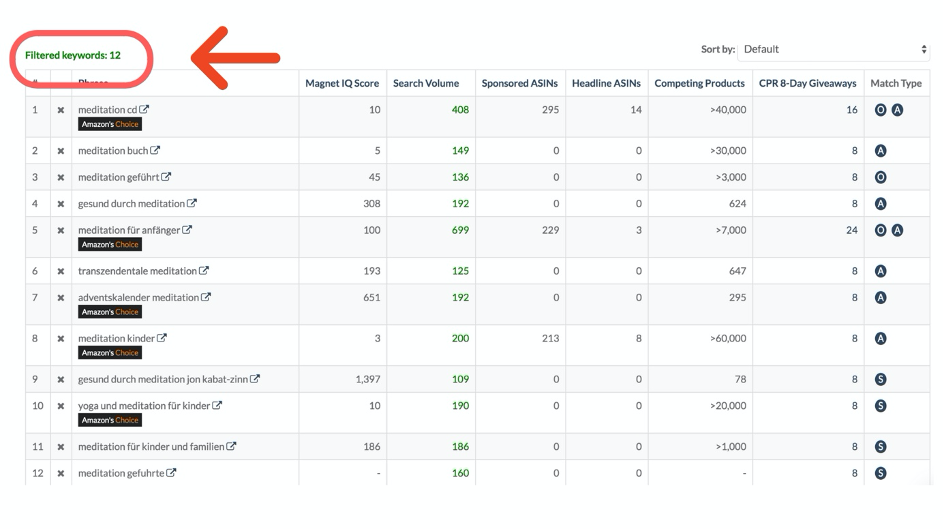
Task: Open the 'meditation für anfänger' keyword phrase
Action: [129, 230]
